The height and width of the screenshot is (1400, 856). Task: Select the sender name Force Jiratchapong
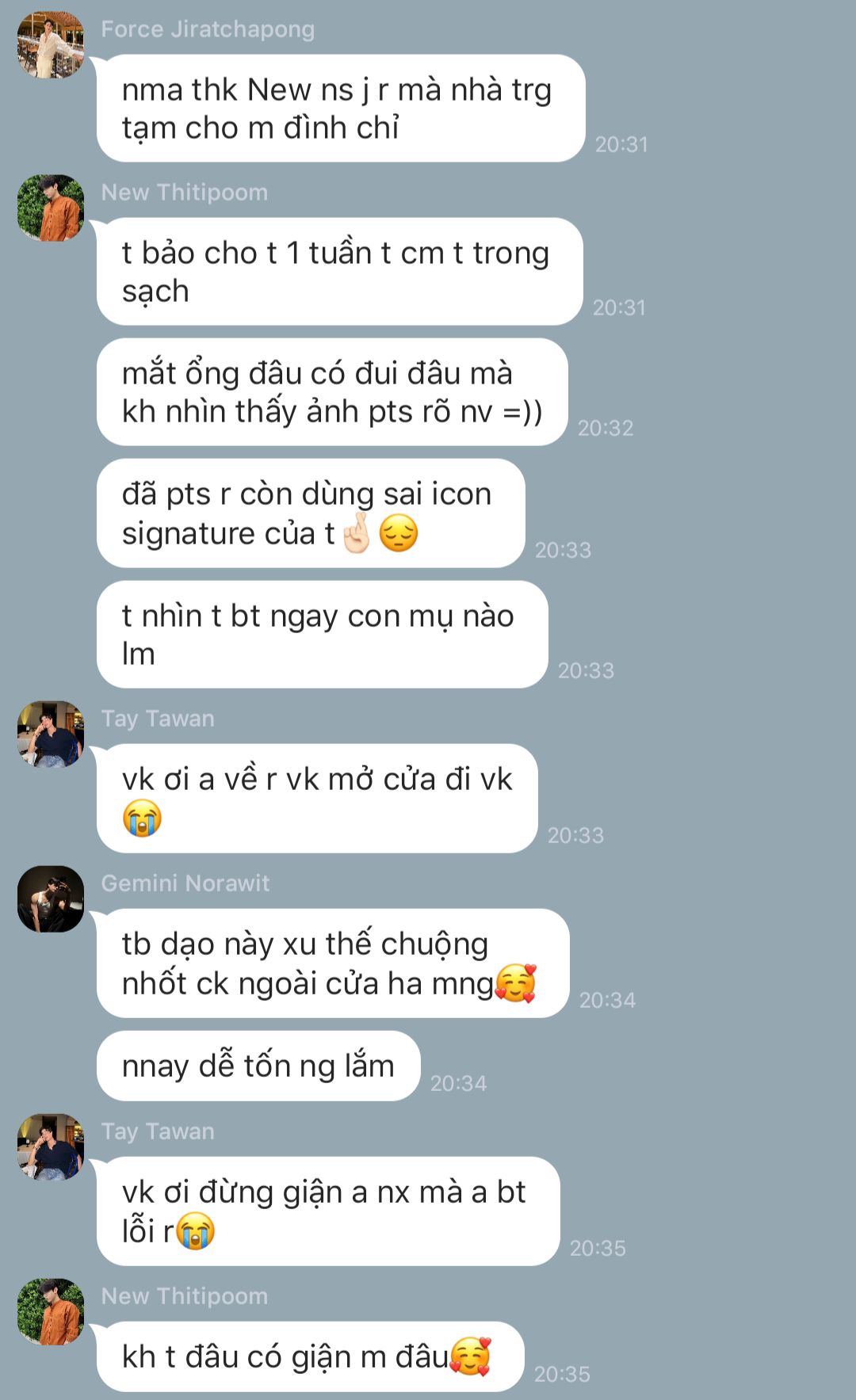(208, 29)
